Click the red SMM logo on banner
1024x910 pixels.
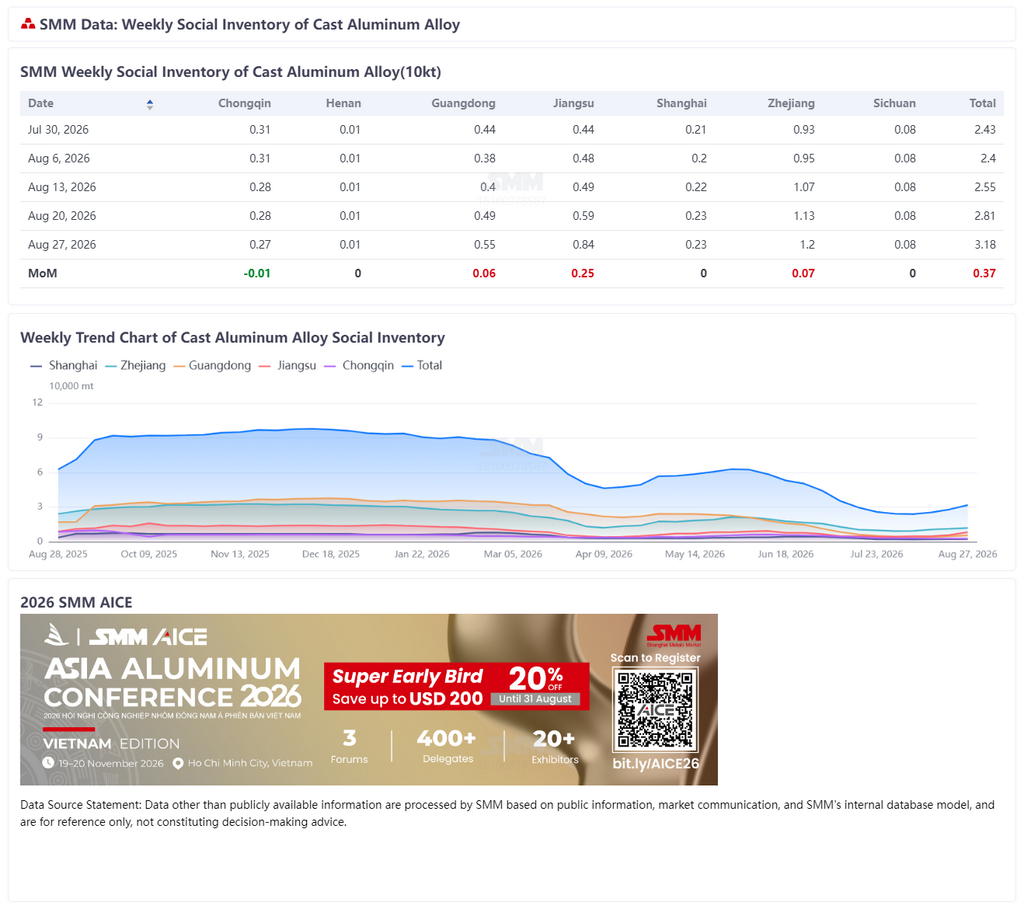pos(673,634)
